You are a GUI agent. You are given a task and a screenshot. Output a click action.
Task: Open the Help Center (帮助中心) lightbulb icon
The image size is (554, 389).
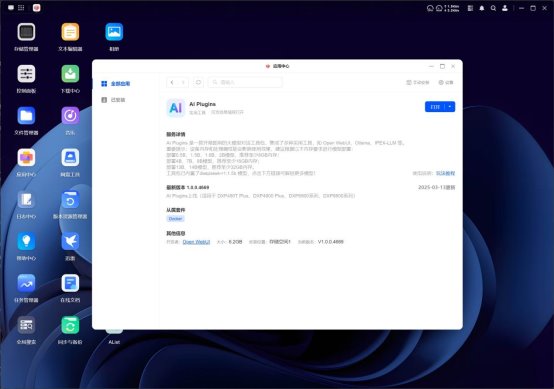point(26,241)
